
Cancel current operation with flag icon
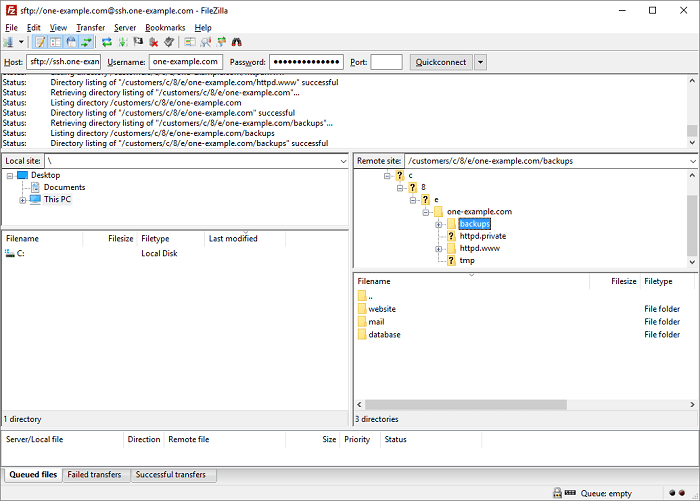(138, 42)
